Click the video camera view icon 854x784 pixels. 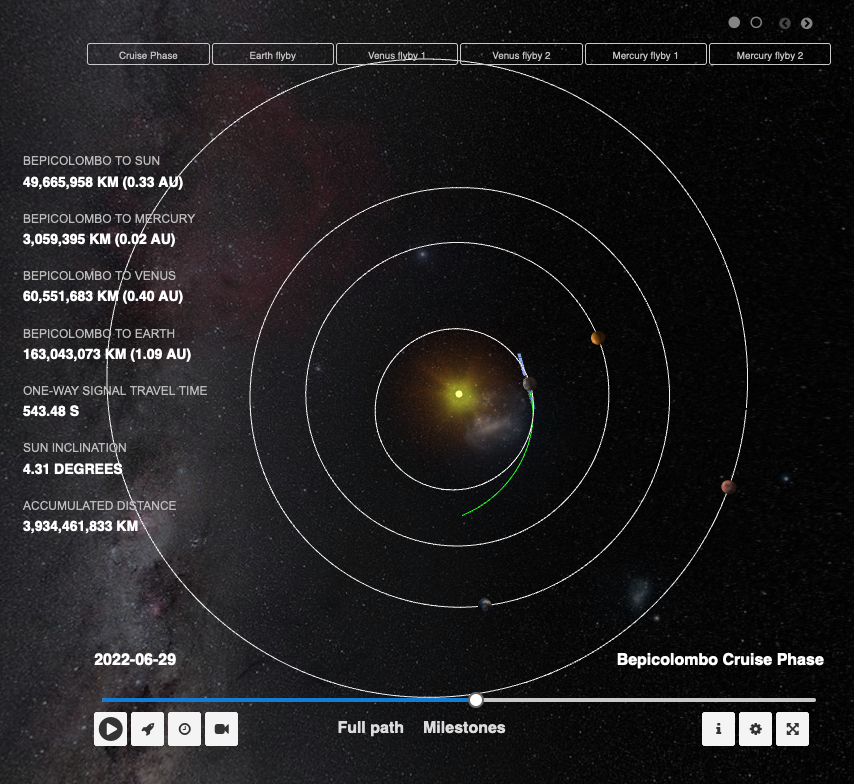[222, 728]
